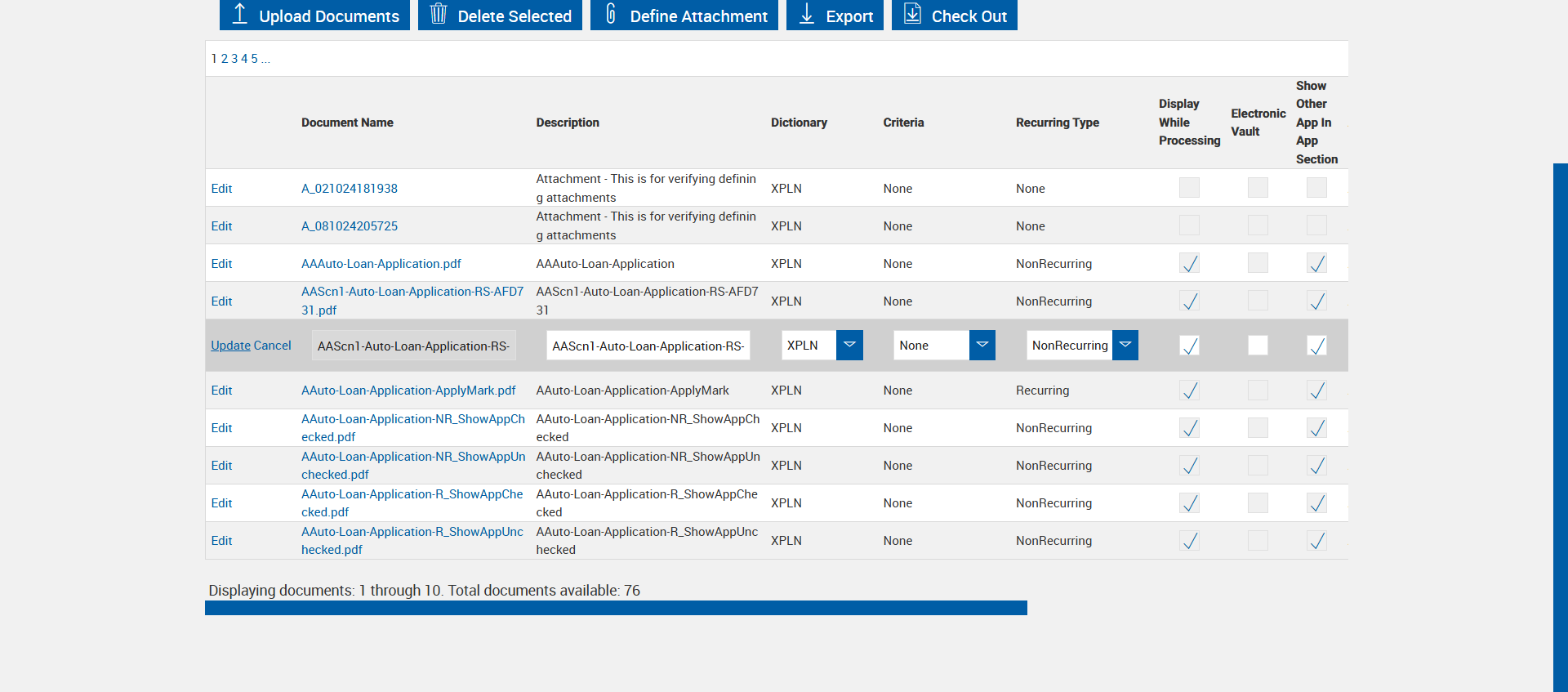Click the Check Out document icon
Image resolution: width=1568 pixels, height=692 pixels.
click(x=913, y=14)
